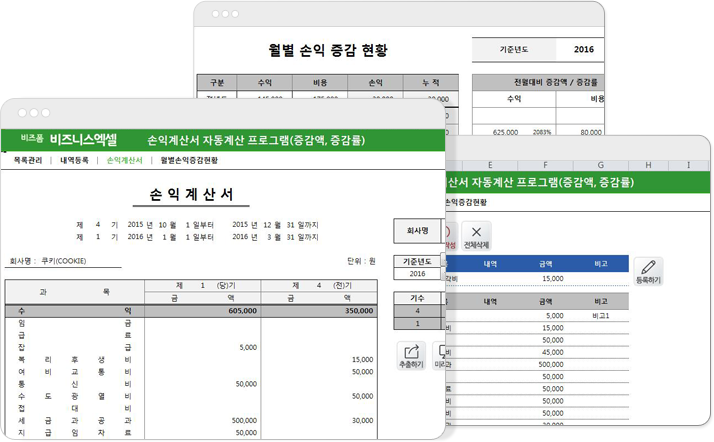Click the blue 비고 column header
Screen dimensions: 714x442
point(601,264)
